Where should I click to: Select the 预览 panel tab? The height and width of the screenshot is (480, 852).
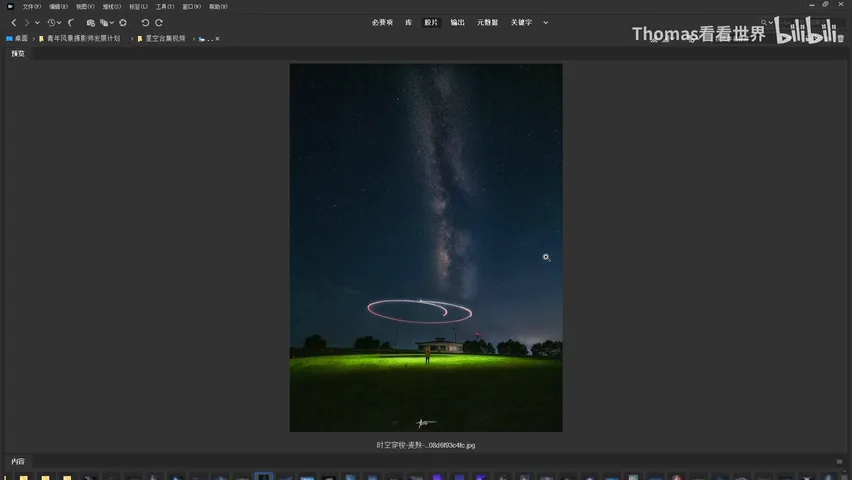point(18,54)
